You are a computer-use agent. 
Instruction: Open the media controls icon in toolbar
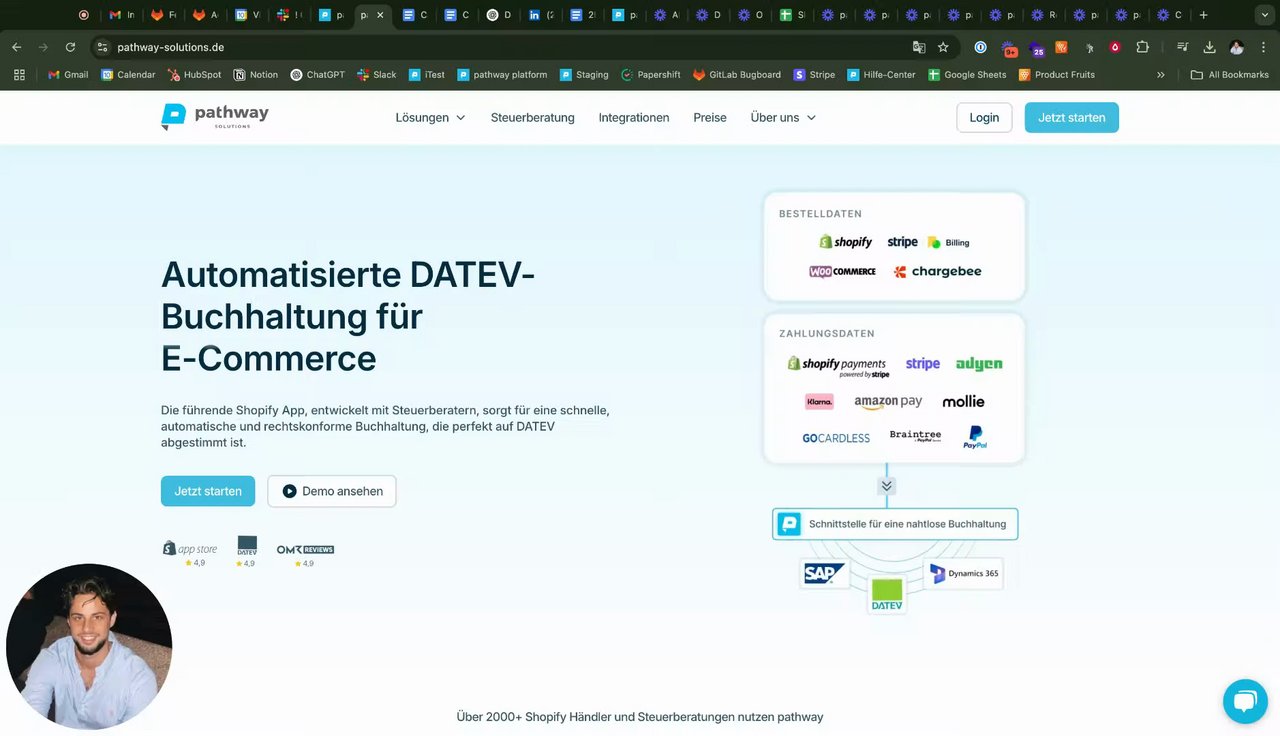coord(1182,47)
